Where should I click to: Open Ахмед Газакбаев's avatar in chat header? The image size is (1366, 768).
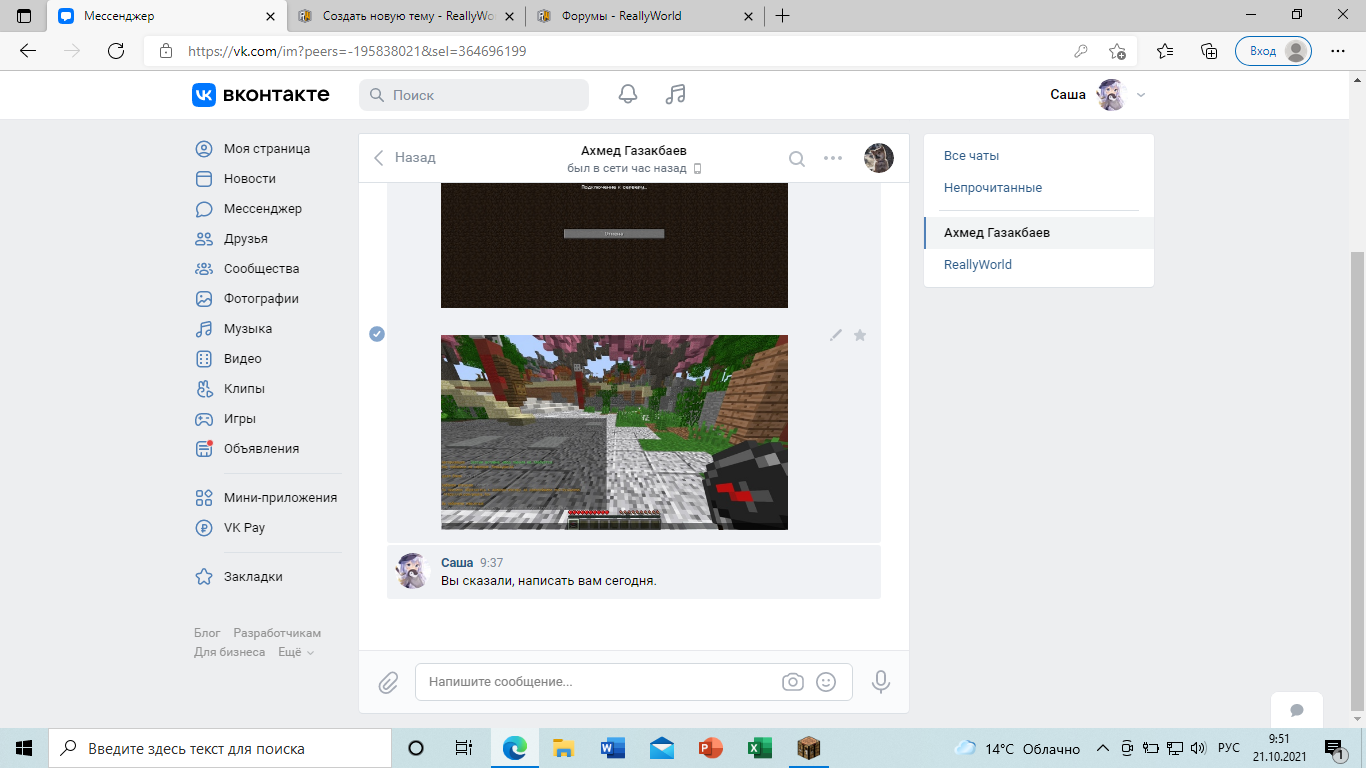[x=879, y=157]
